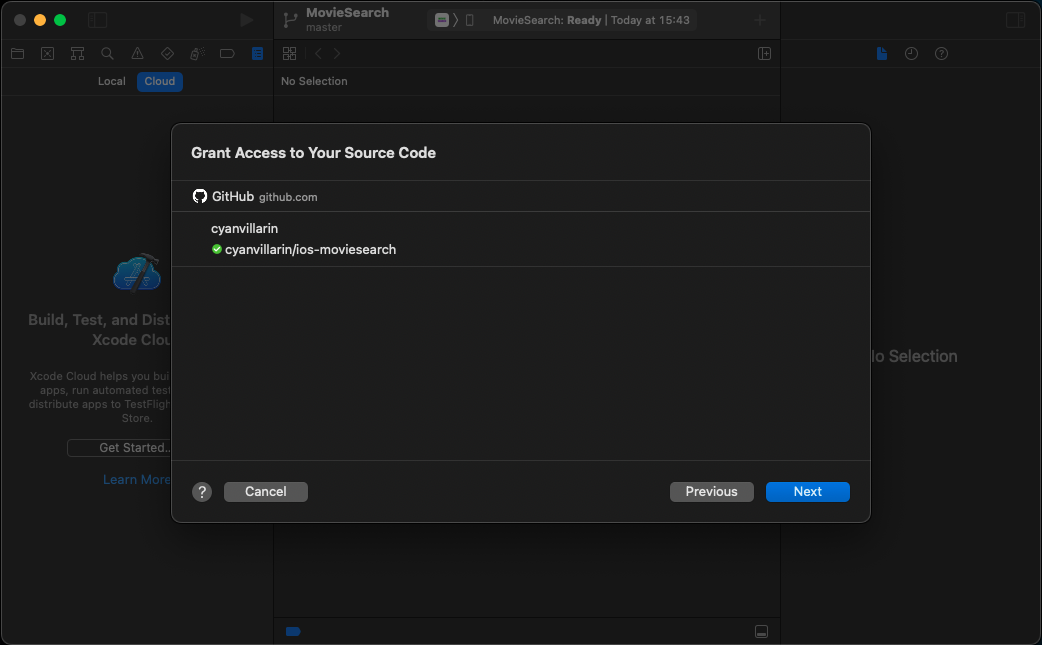Screen dimensions: 1042x645
Task: Toggle the inspector panel on right
Action: click(1015, 20)
